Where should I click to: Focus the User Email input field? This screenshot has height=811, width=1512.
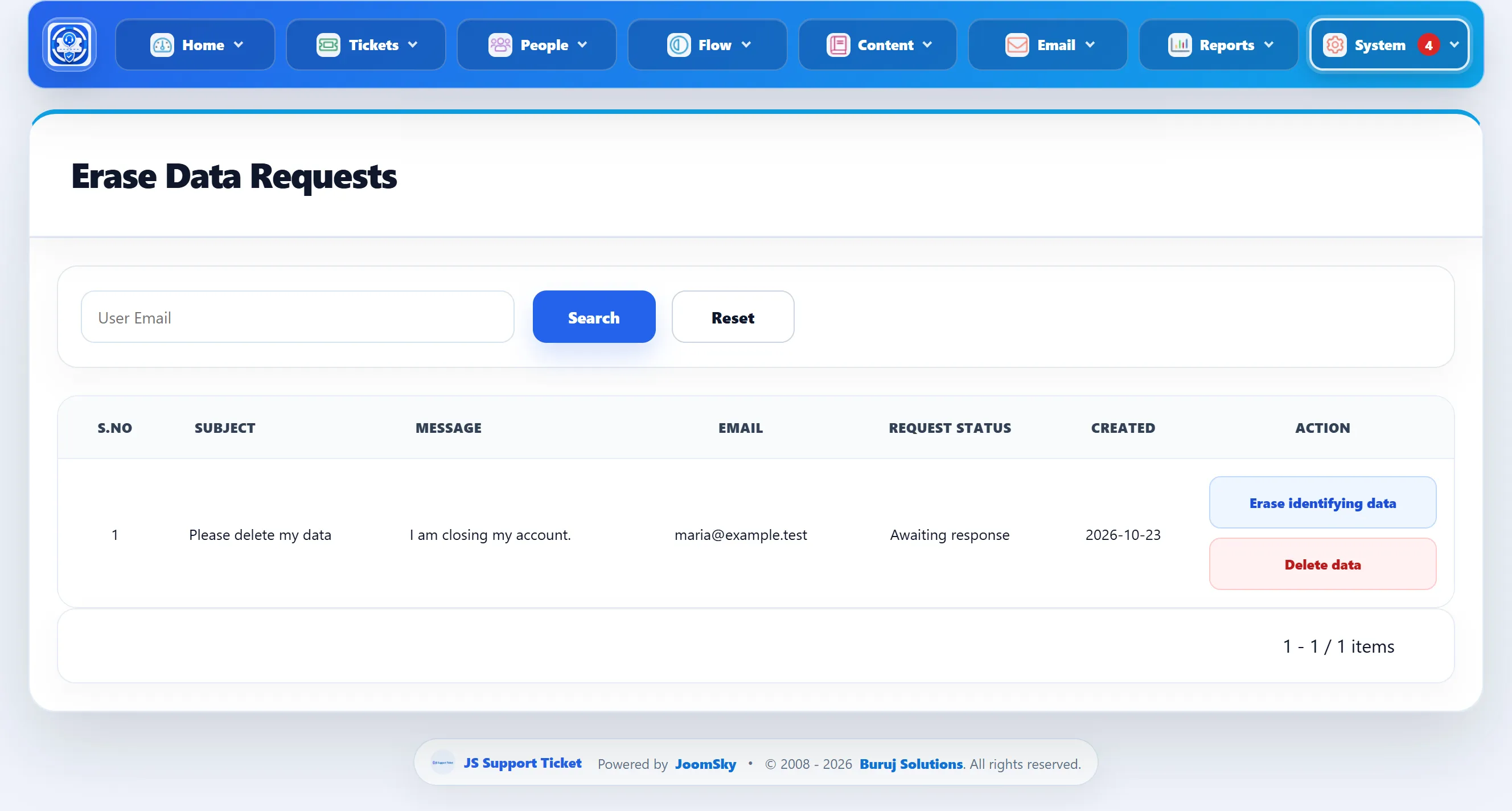click(298, 317)
